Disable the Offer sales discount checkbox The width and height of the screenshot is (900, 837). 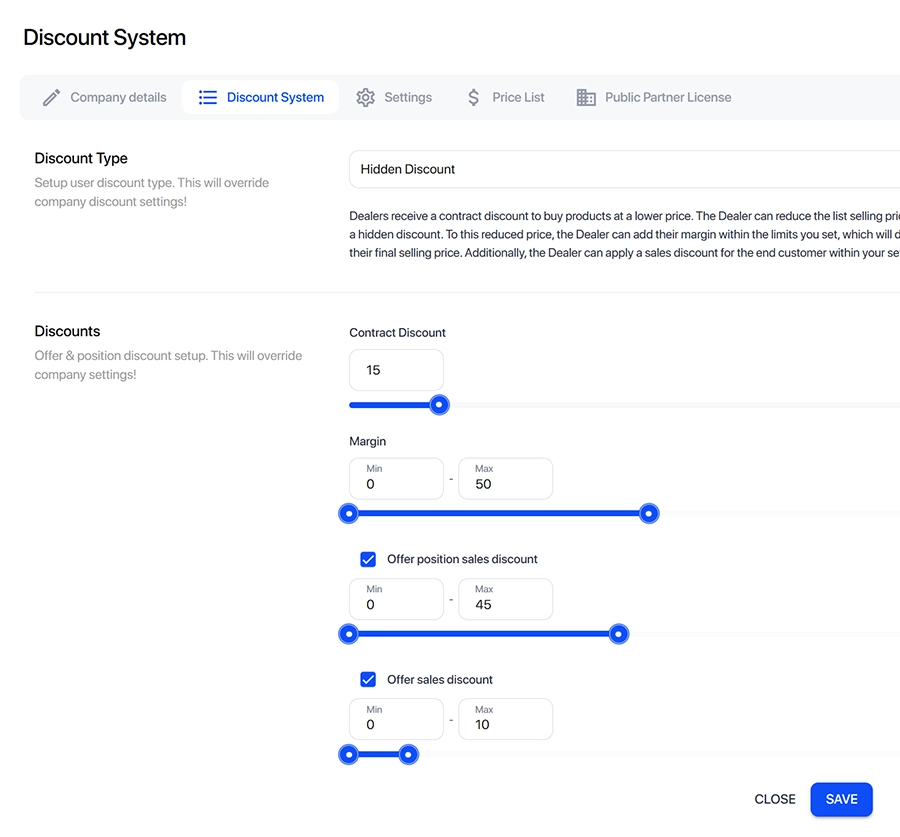[368, 679]
